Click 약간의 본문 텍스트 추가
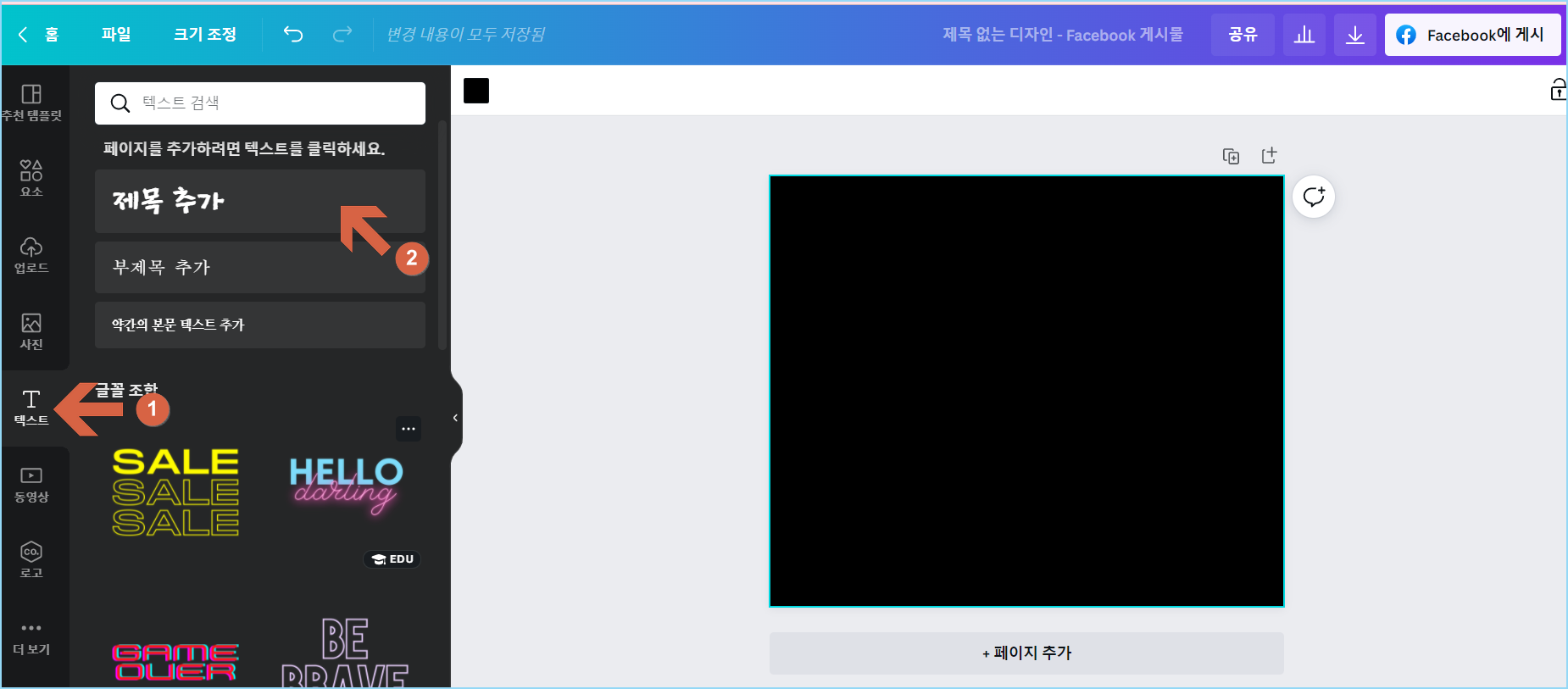Viewport: 1568px width, 689px height. point(260,325)
